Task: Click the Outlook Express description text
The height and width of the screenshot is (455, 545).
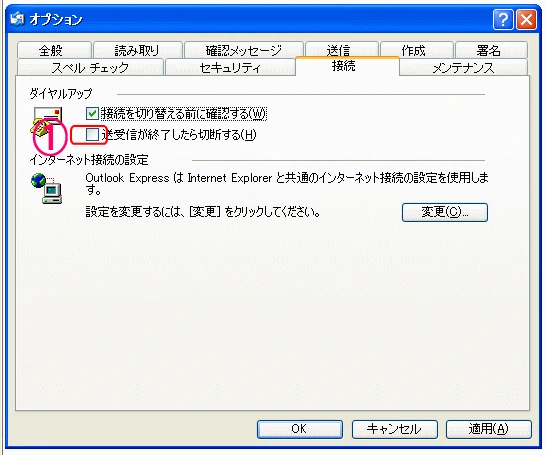Action: (287, 184)
